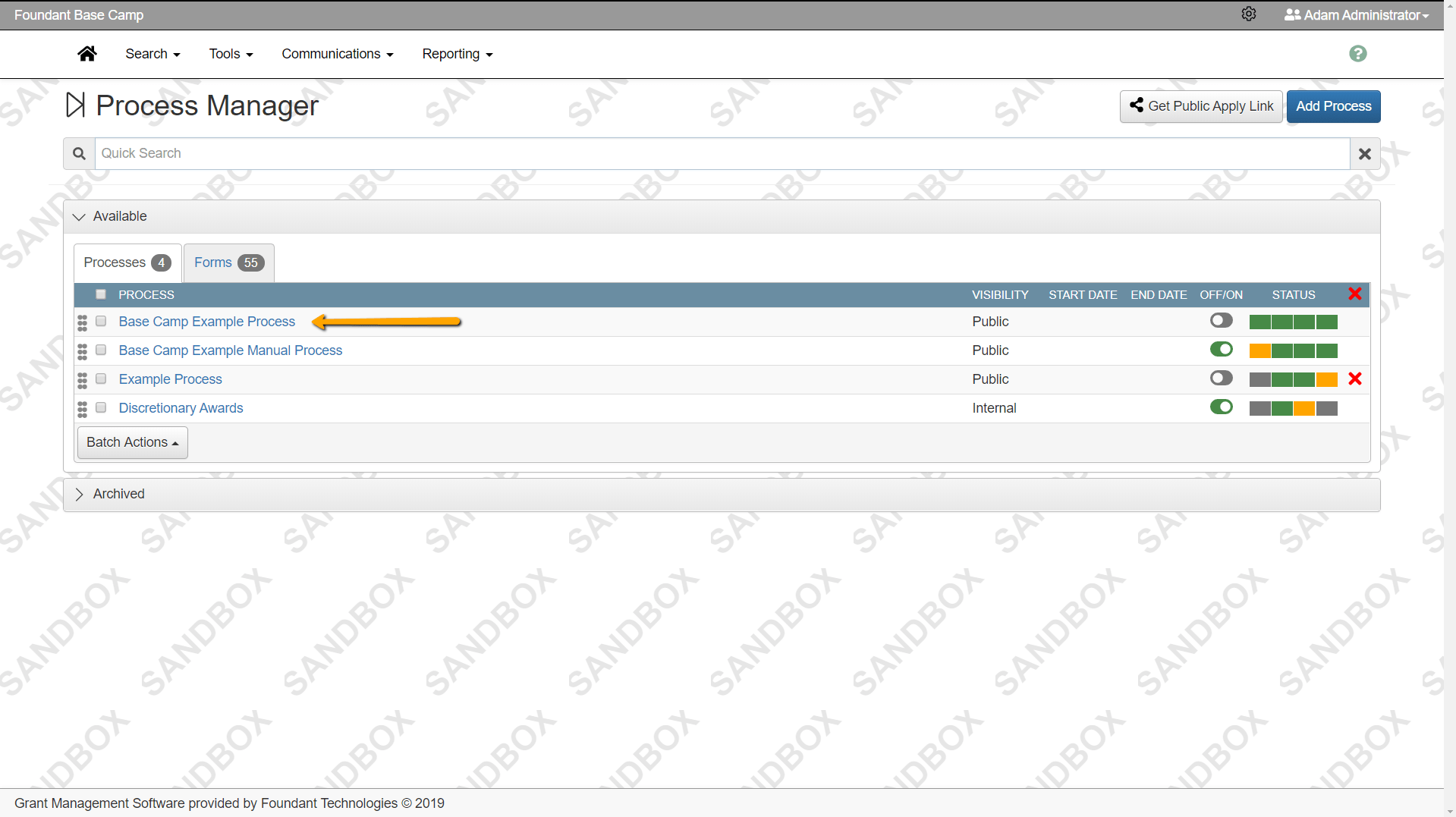Turn on the Example Process toggle
Image resolution: width=1456 pixels, height=817 pixels.
click(1222, 378)
